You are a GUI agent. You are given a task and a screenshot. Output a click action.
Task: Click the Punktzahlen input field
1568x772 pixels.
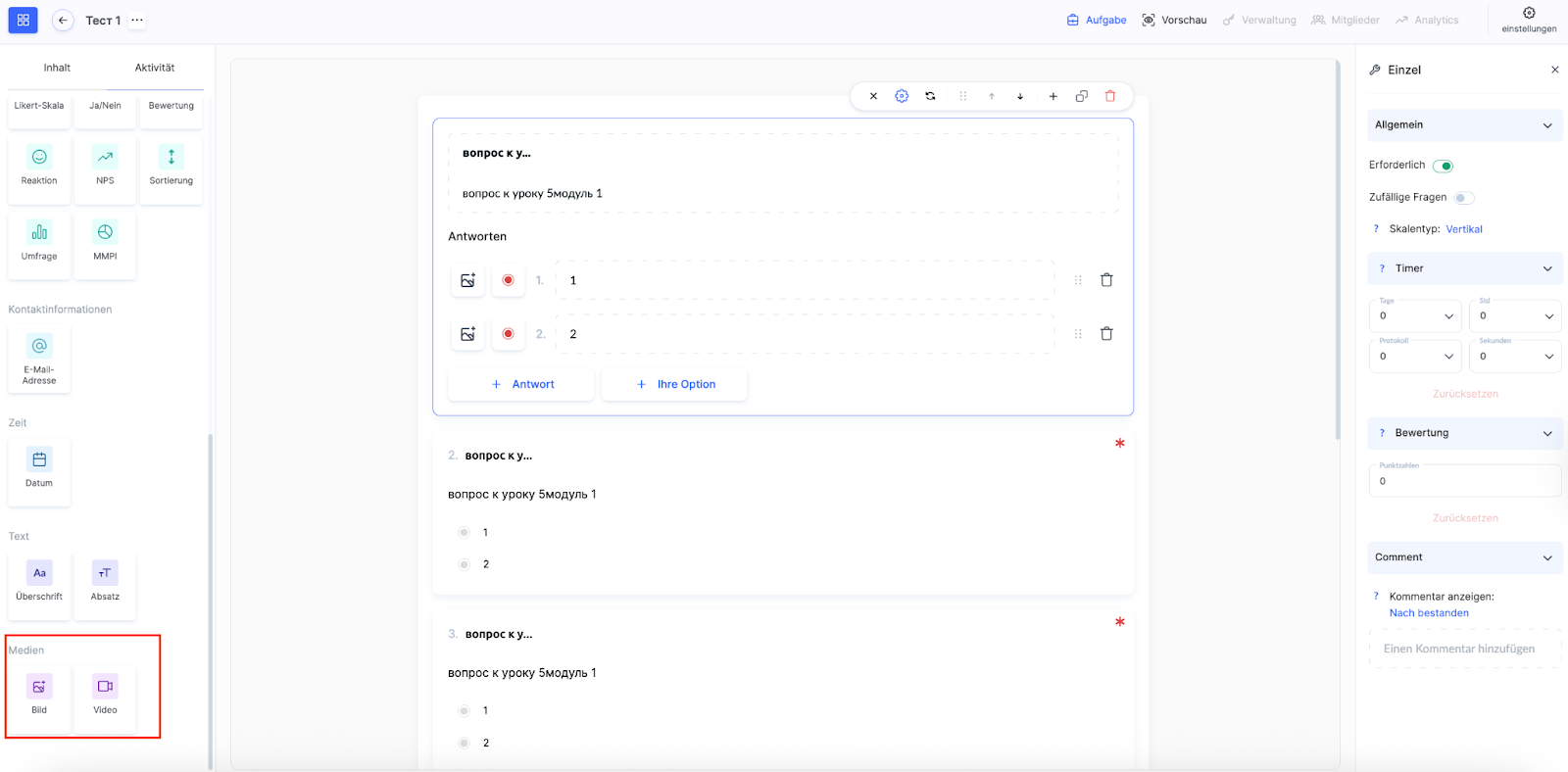(x=1464, y=481)
